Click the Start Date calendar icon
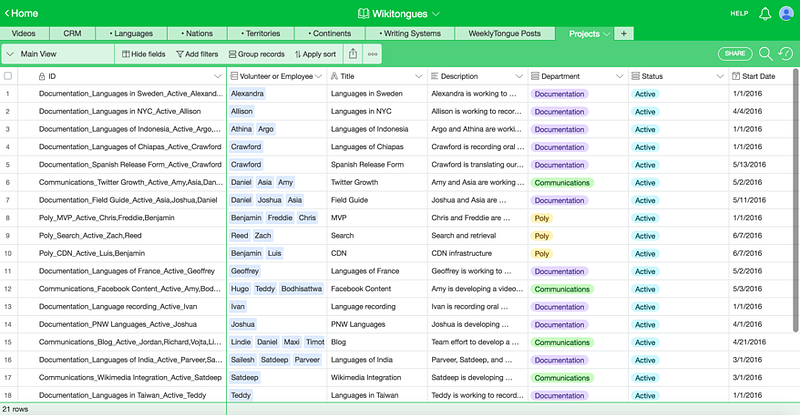This screenshot has width=800, height=415. point(736,76)
